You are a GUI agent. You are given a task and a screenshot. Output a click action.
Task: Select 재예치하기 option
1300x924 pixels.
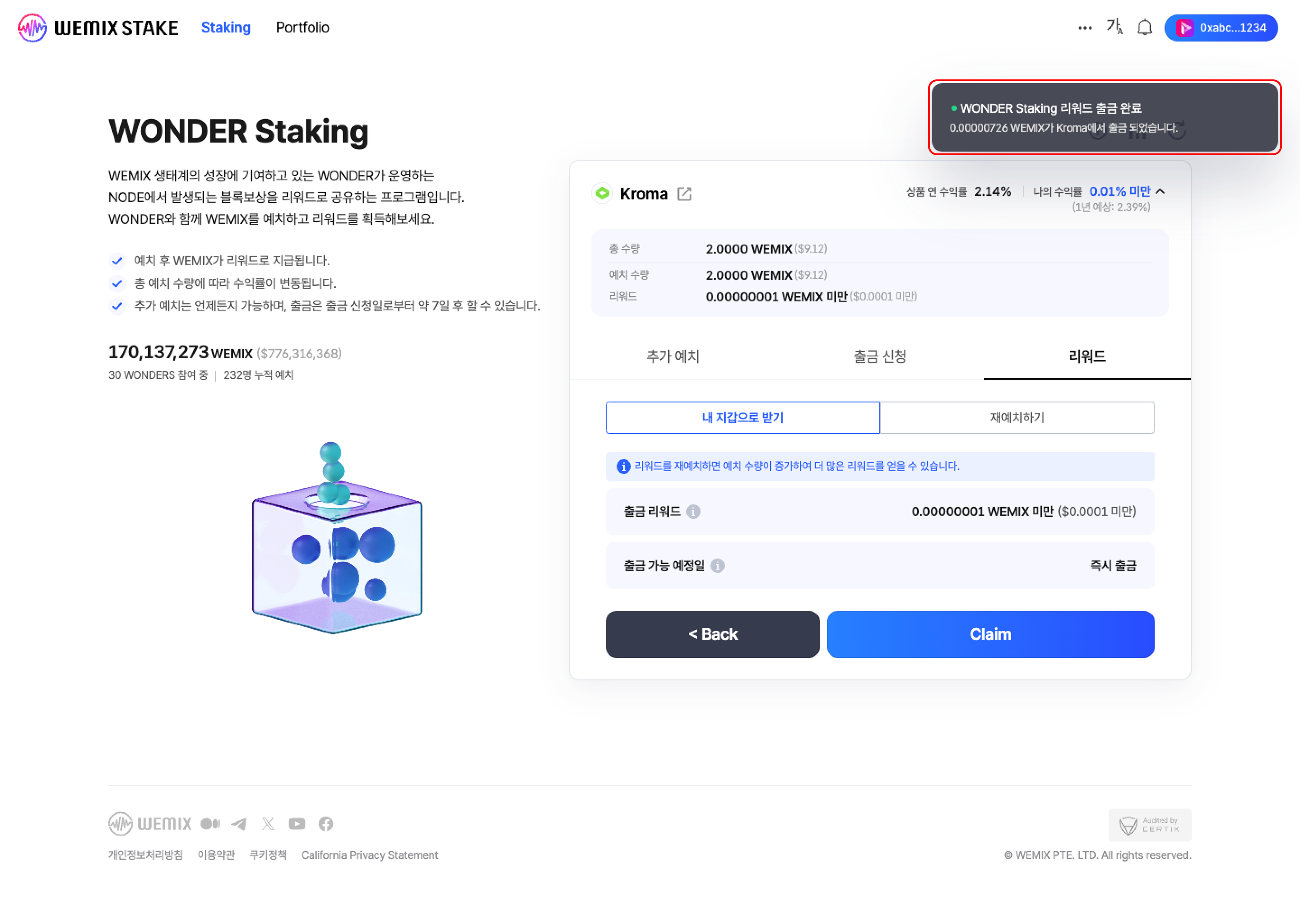[1017, 418]
